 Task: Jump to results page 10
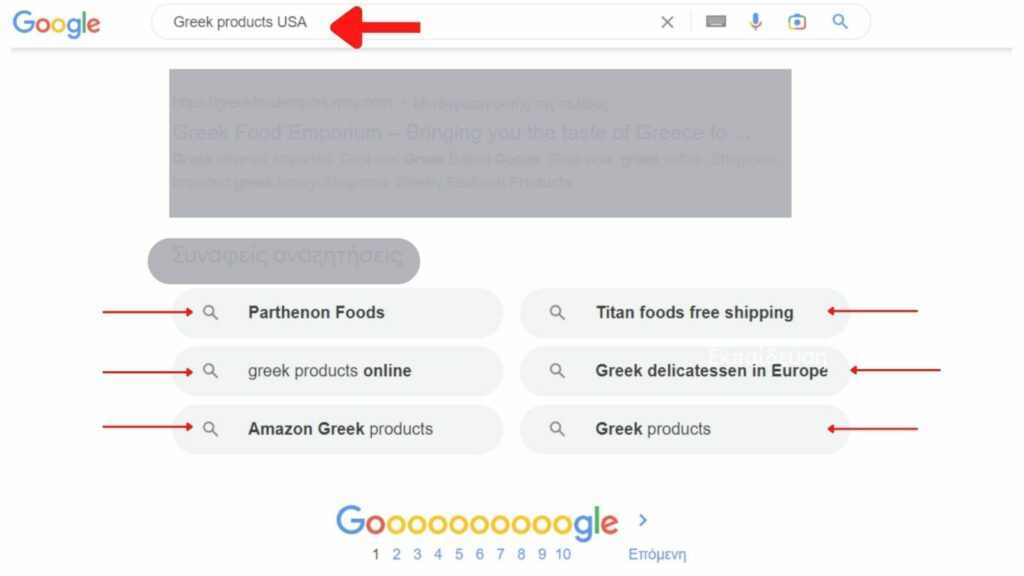[x=563, y=554]
